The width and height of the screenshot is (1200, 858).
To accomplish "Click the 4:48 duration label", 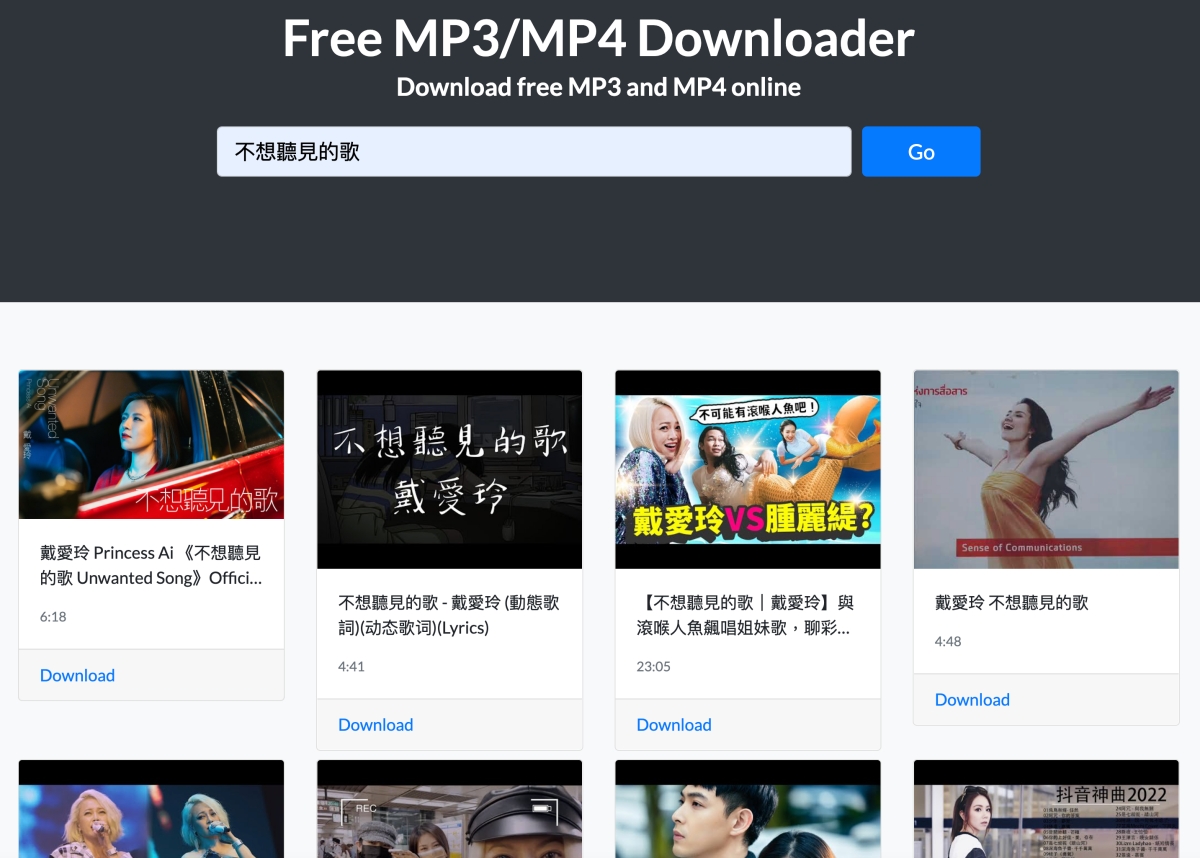I will click(x=948, y=641).
